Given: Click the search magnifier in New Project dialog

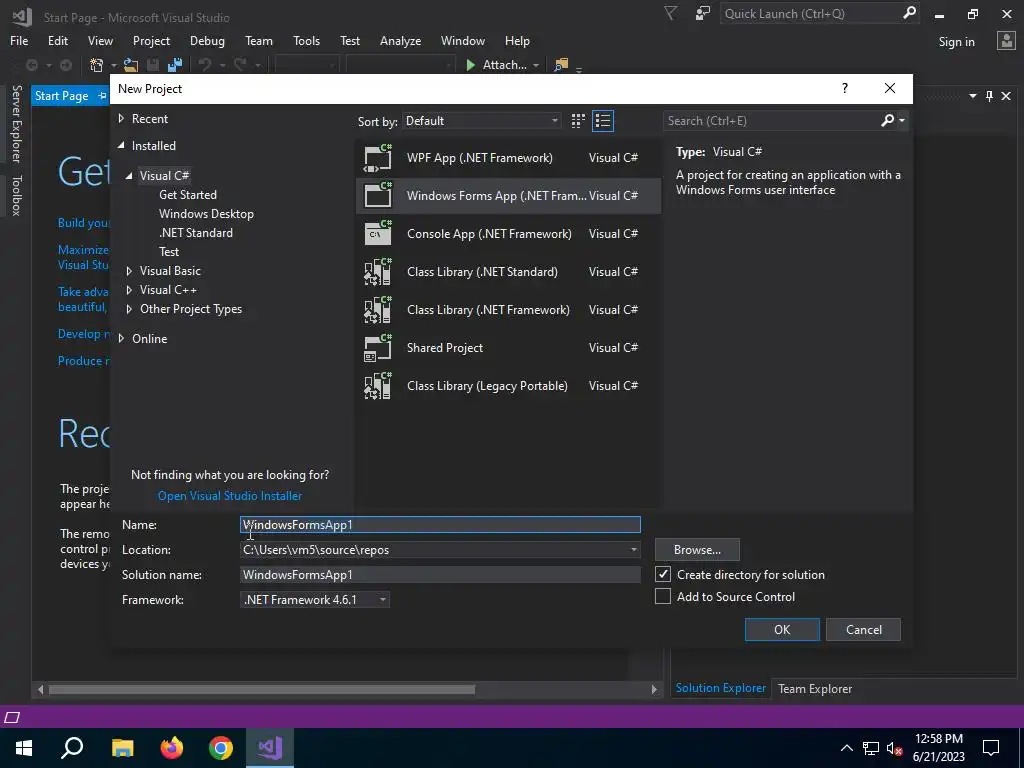Looking at the screenshot, I should [x=888, y=120].
